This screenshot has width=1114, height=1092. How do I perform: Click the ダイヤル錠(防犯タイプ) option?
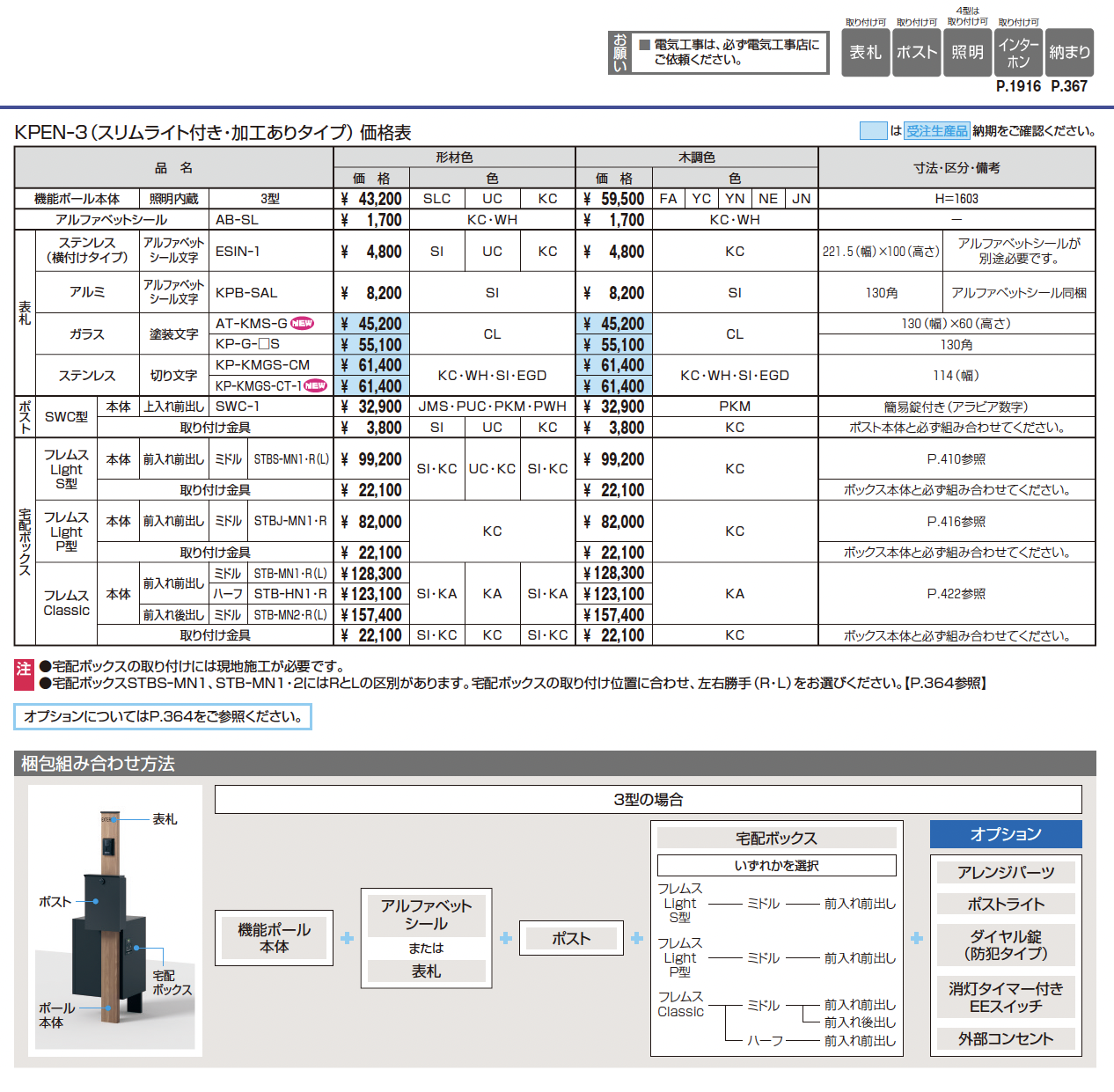coord(1006,945)
